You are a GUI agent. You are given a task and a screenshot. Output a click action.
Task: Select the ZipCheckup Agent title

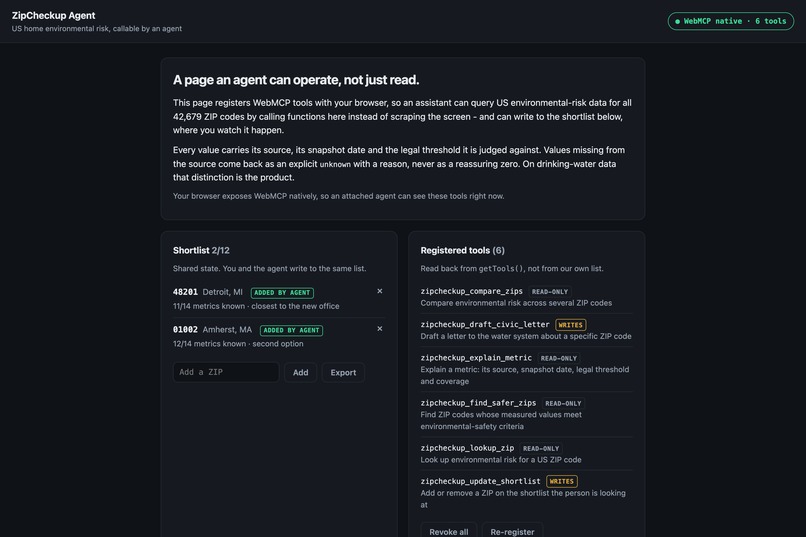[x=53, y=15]
